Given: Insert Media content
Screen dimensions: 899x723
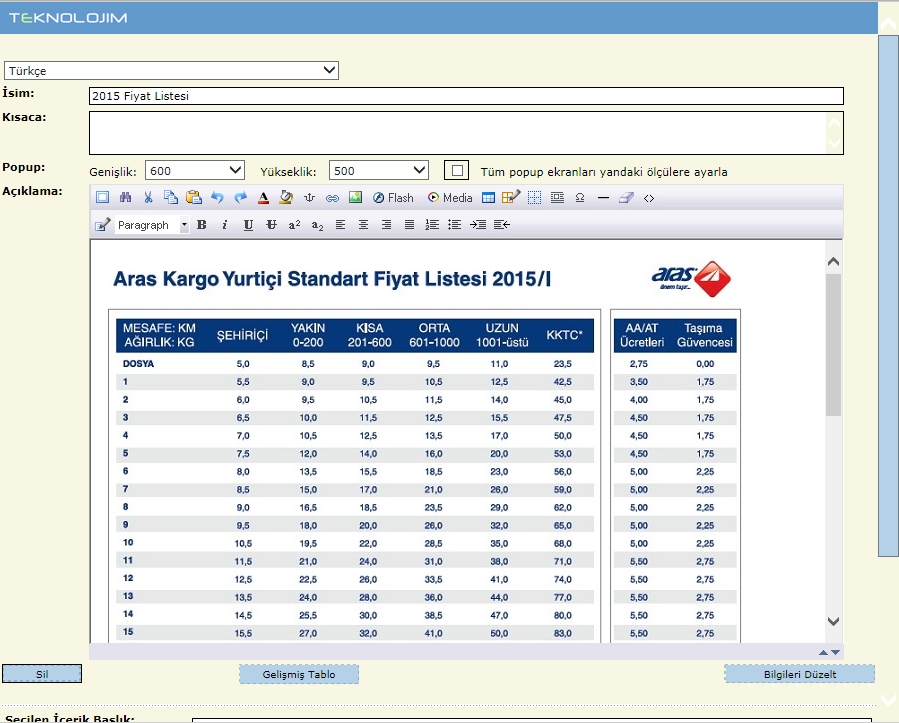Looking at the screenshot, I should (x=450, y=198).
